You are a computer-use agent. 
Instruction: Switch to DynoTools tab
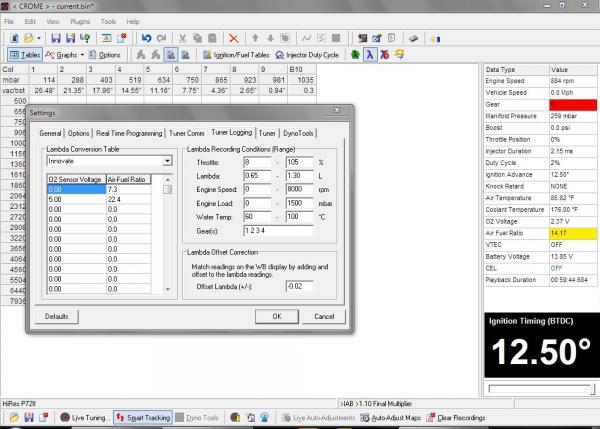pyautogui.click(x=298, y=134)
